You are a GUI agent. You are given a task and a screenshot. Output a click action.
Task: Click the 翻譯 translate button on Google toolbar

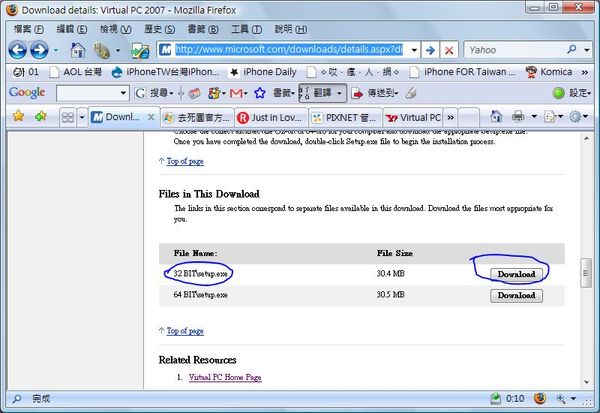coord(323,93)
